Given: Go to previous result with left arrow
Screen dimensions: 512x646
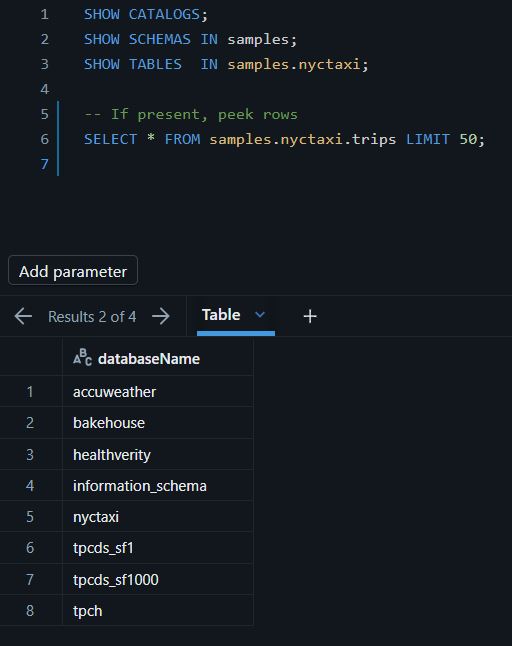Looking at the screenshot, I should (23, 316).
